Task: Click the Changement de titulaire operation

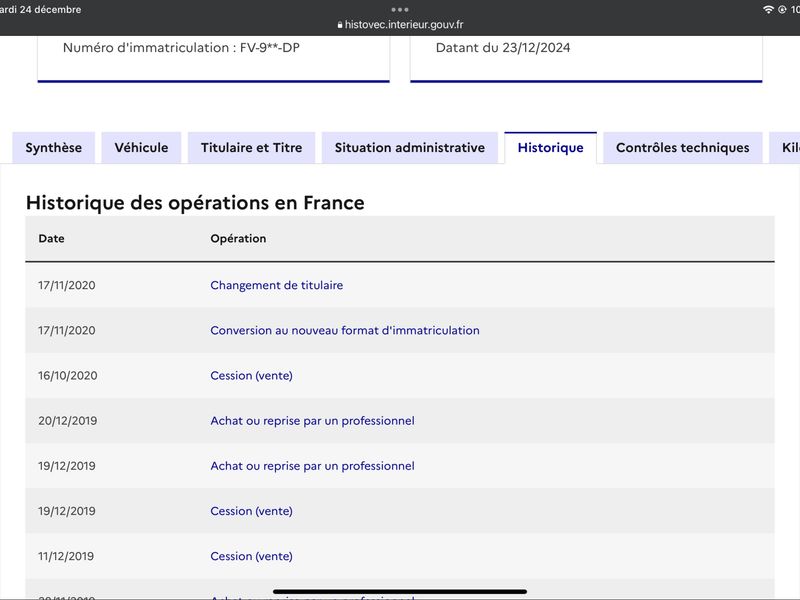Action: pos(277,285)
